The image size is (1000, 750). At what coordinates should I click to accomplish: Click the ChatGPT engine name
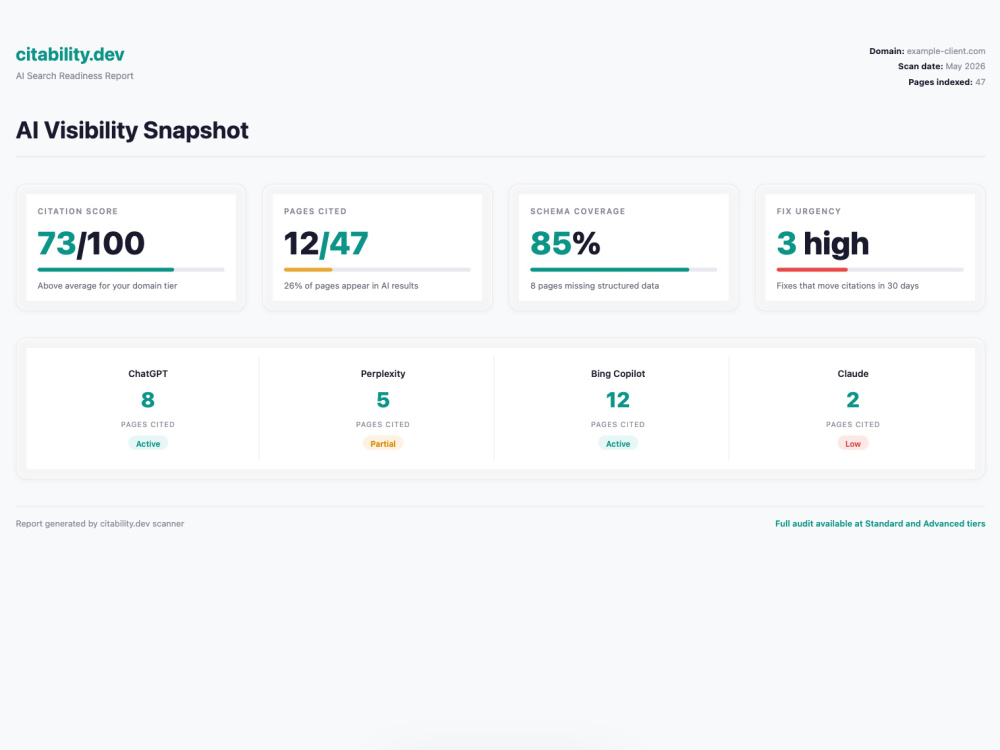pos(148,374)
